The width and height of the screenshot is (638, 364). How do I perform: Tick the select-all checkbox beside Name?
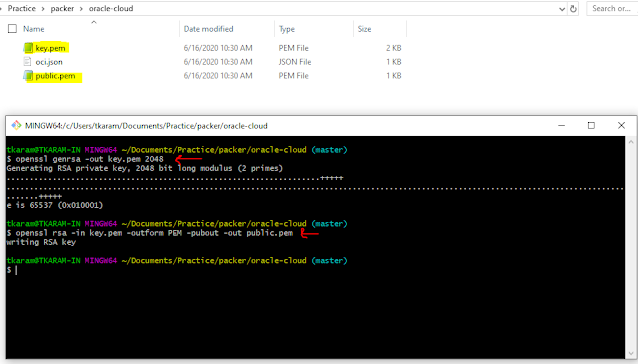pyautogui.click(x=13, y=28)
